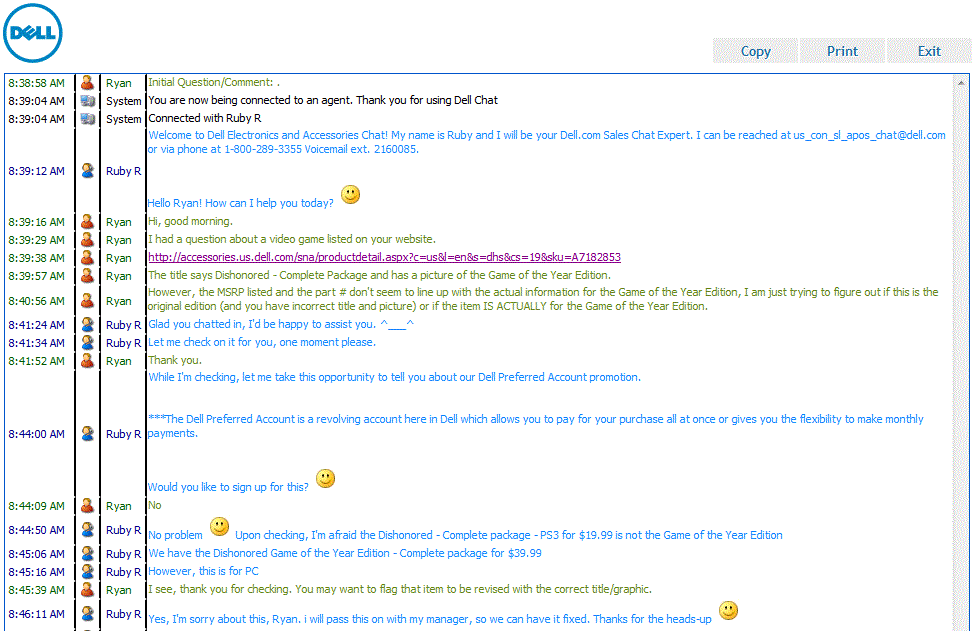The width and height of the screenshot is (974, 631).
Task: Click smiley after 'How can I help you today?'
Action: (351, 194)
